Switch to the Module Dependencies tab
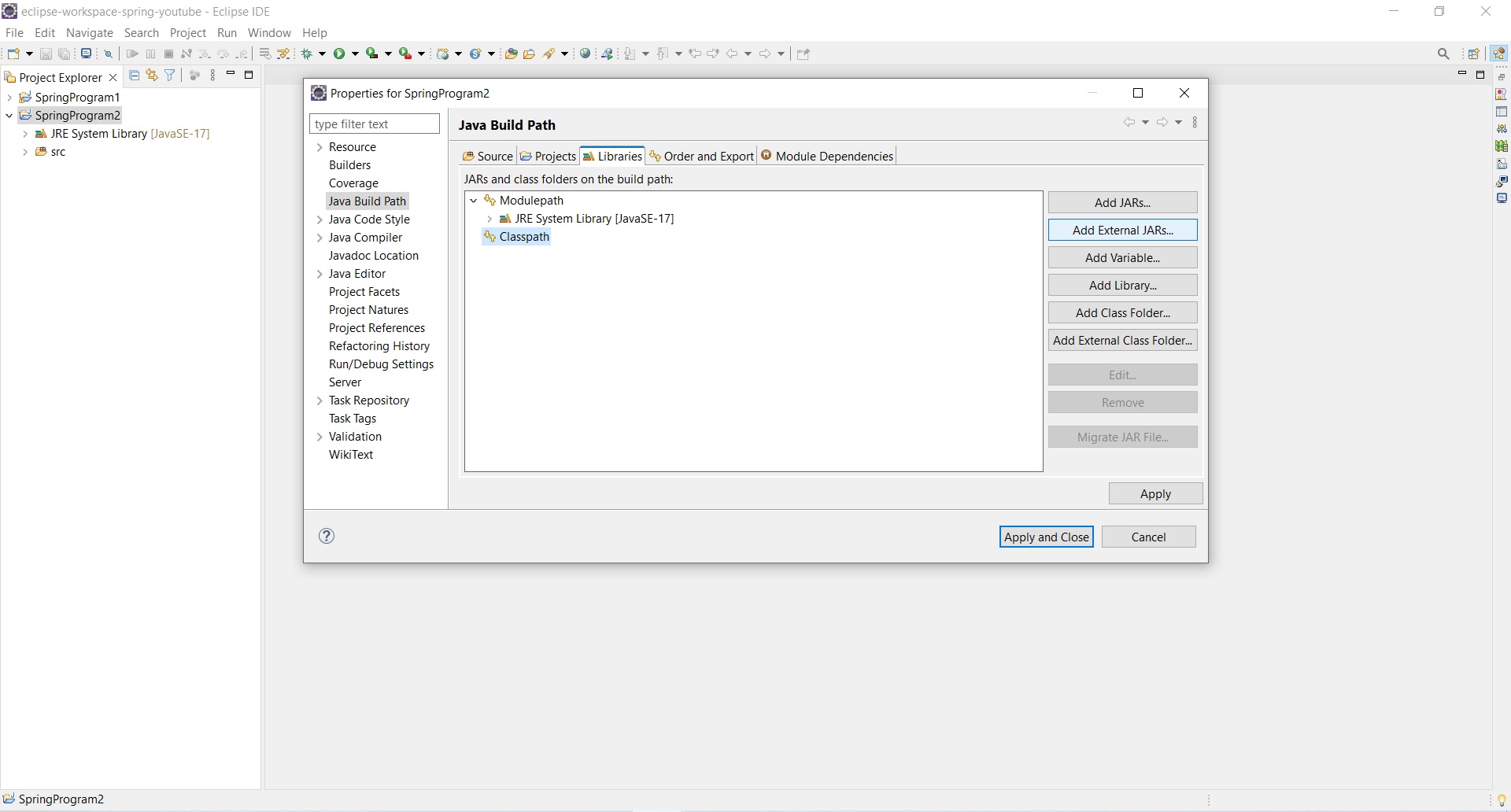1511x812 pixels. click(827, 156)
